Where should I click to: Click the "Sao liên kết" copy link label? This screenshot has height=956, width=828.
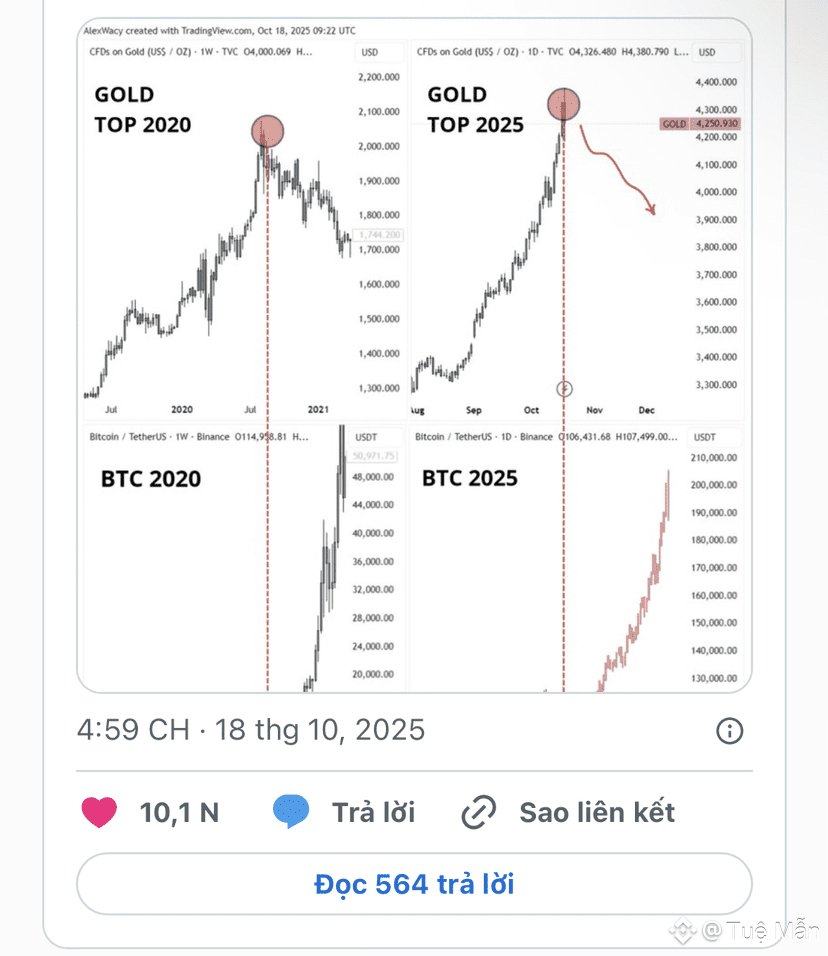coord(597,812)
